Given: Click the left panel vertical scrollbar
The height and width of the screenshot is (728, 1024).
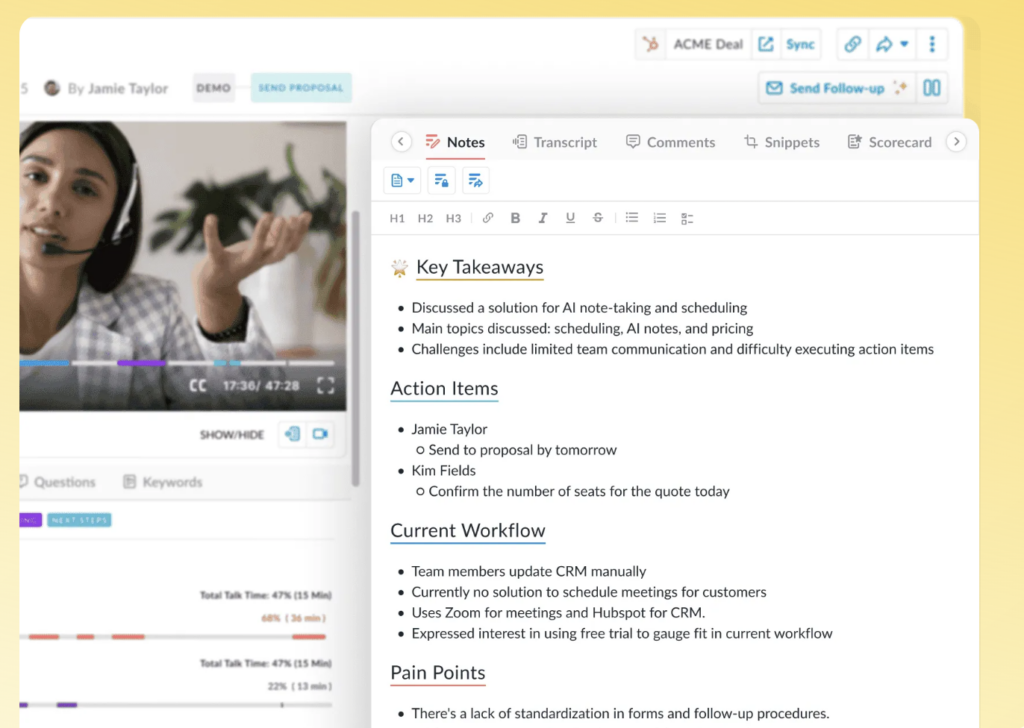Looking at the screenshot, I should coord(355,348).
